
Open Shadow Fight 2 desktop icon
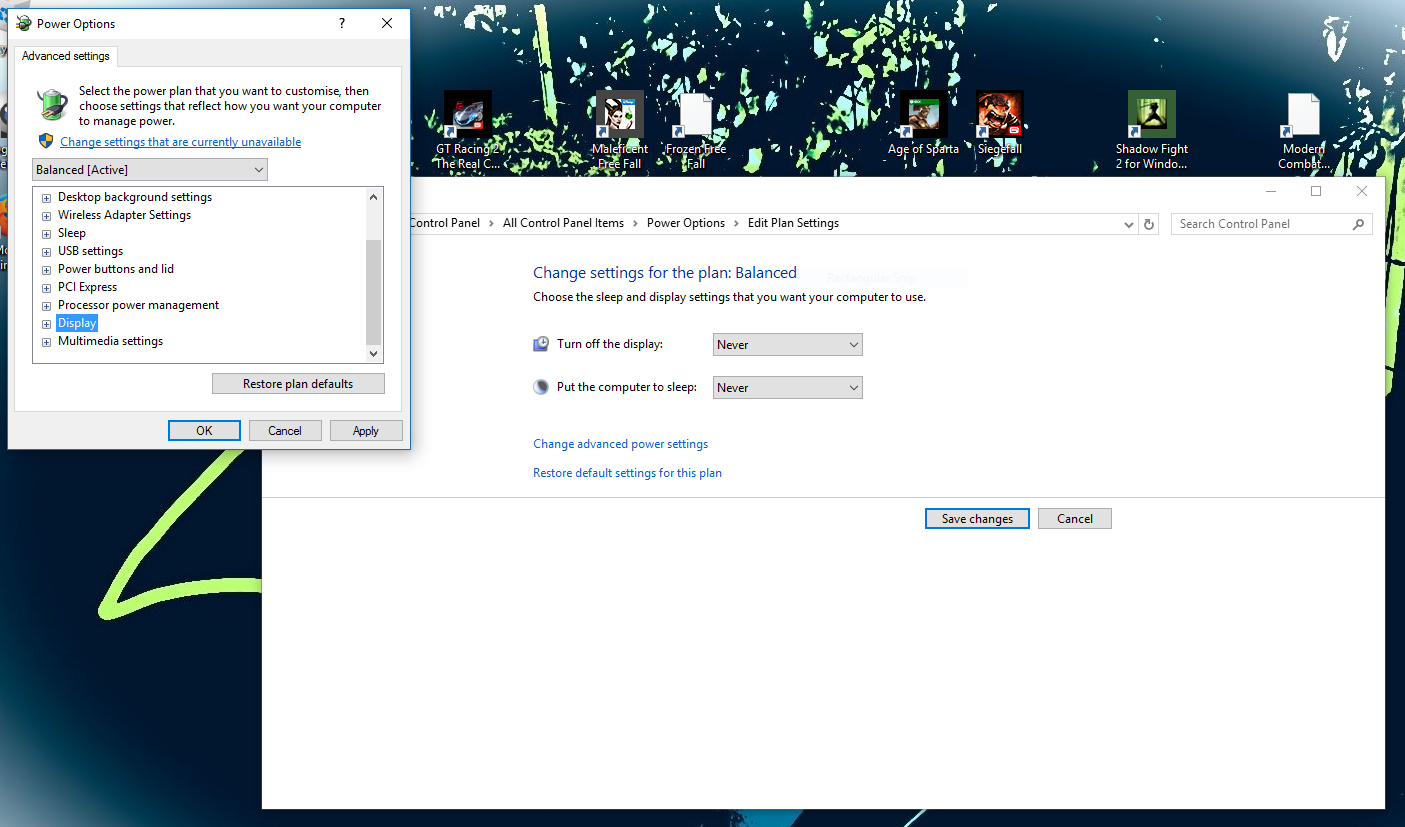[1151, 116]
